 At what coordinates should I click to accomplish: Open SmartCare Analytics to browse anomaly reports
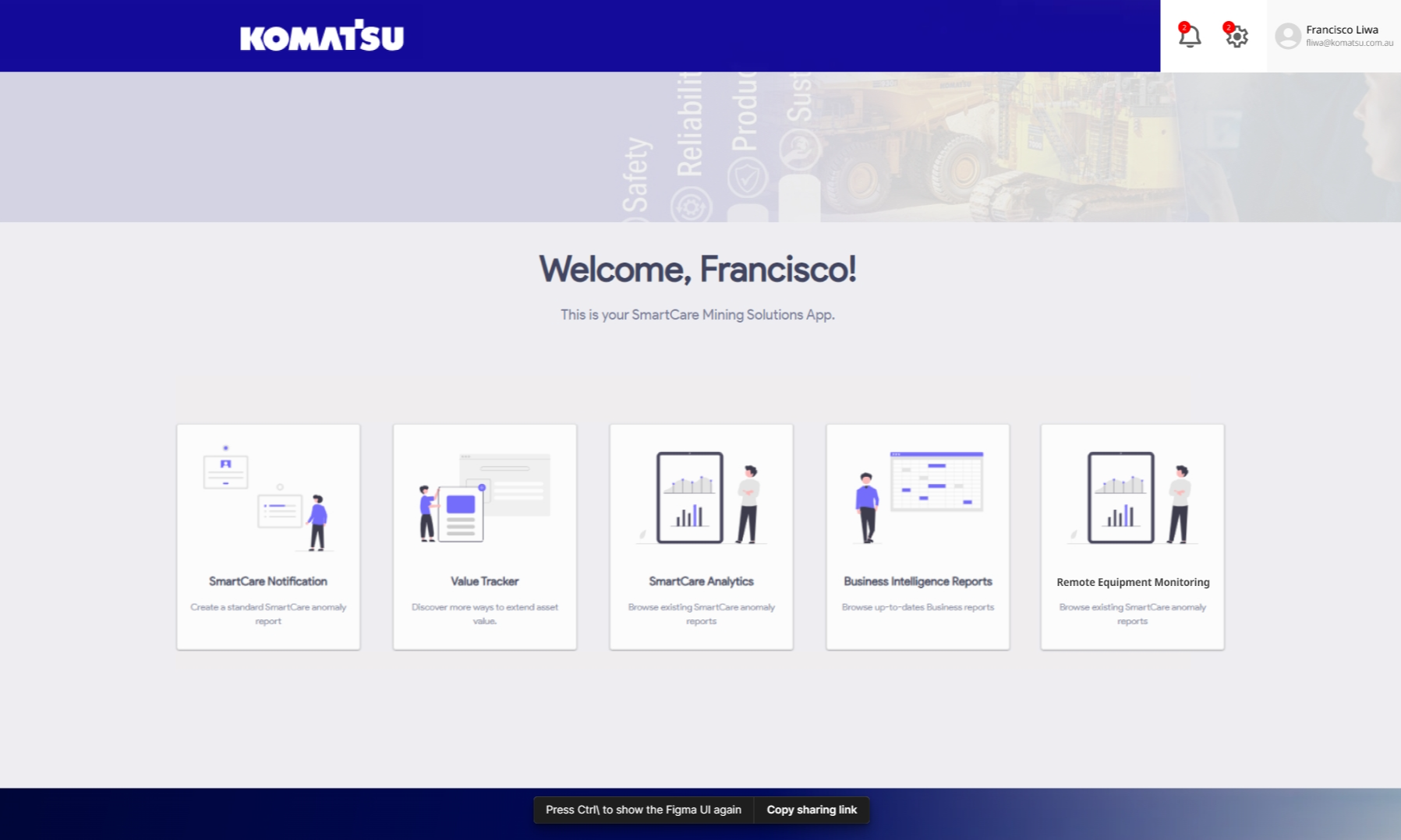(701, 581)
